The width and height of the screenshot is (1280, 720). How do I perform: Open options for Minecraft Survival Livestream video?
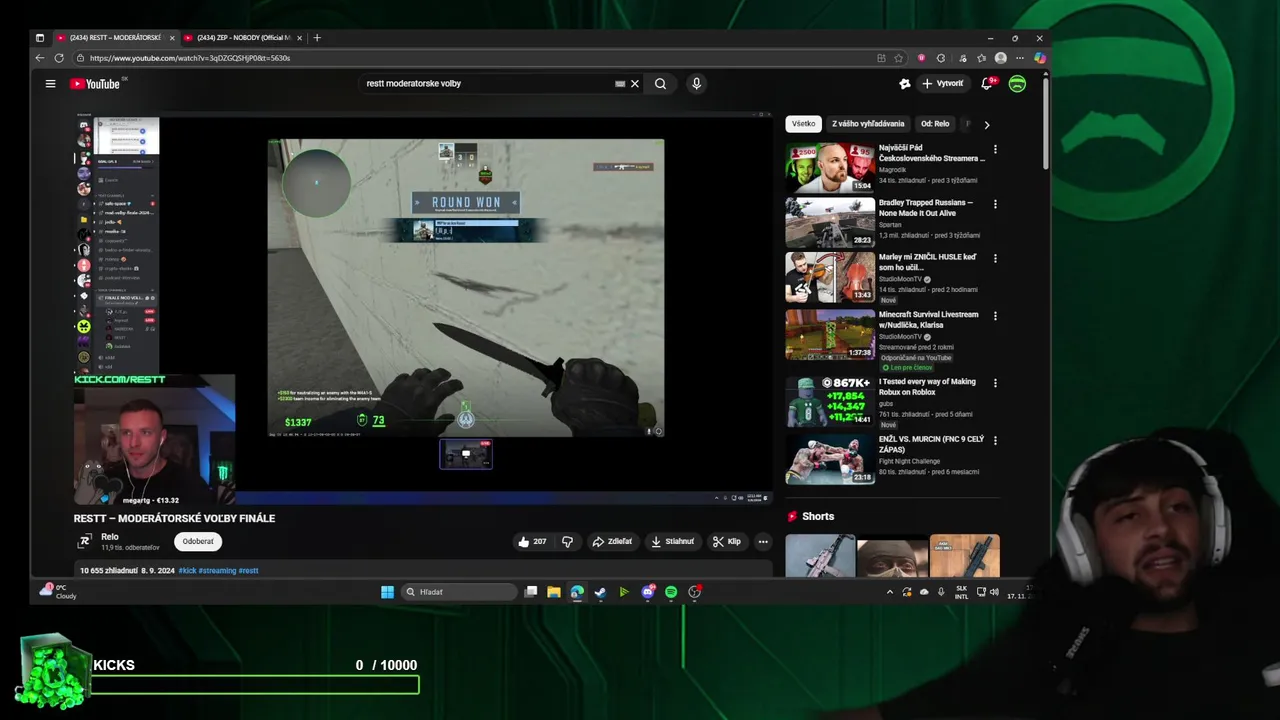pyautogui.click(x=995, y=316)
